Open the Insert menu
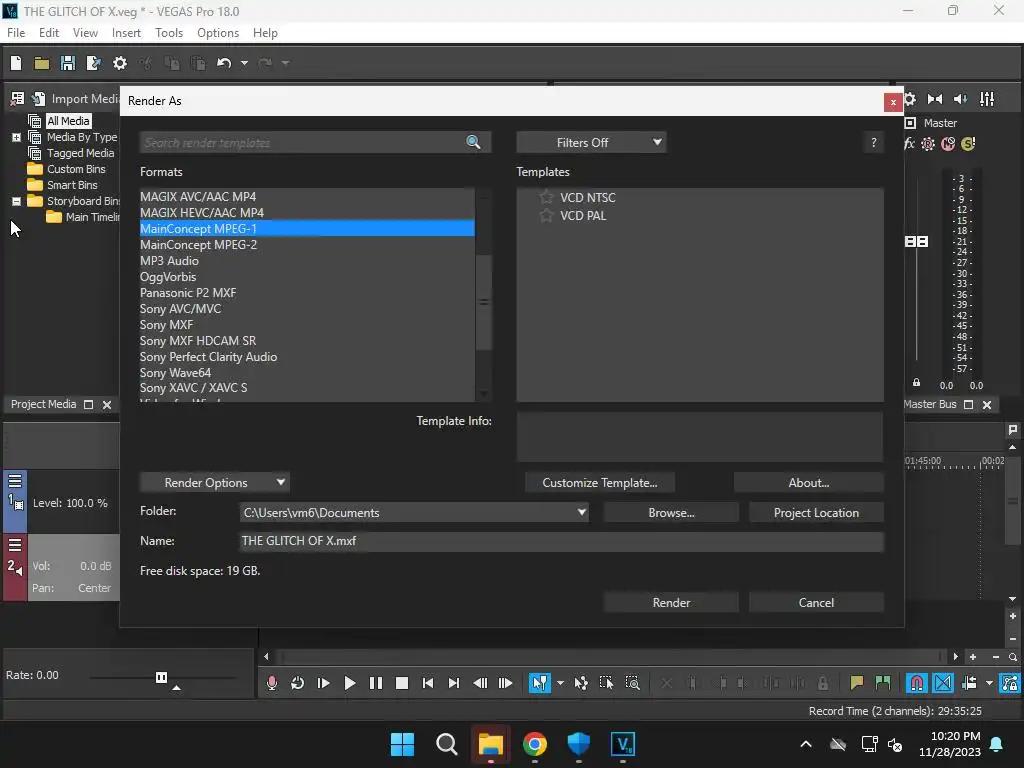 (x=126, y=33)
